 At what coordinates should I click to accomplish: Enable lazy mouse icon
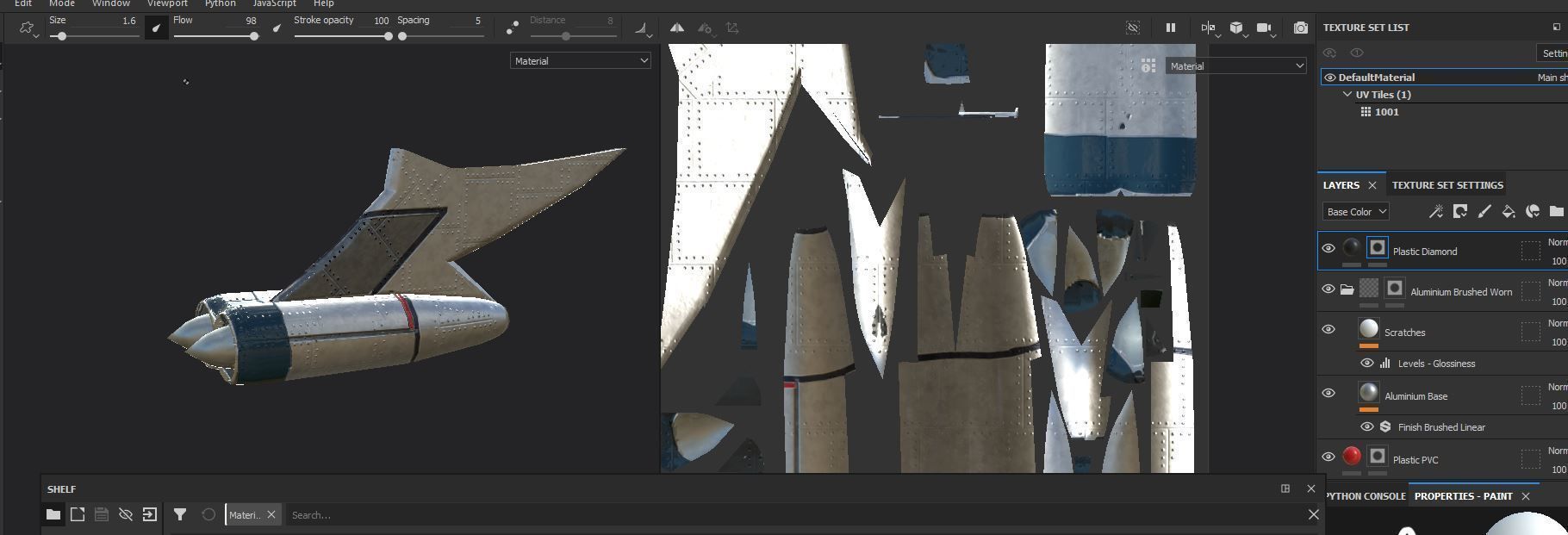(x=512, y=28)
